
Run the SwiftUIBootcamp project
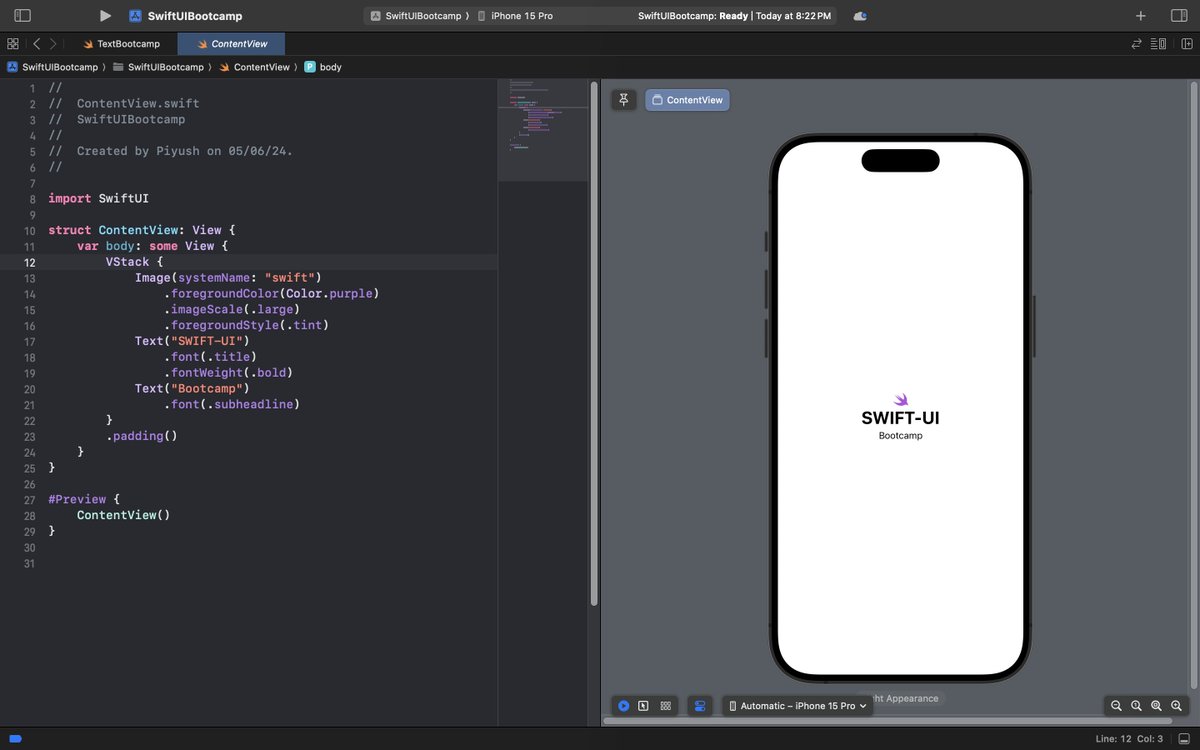click(x=105, y=16)
